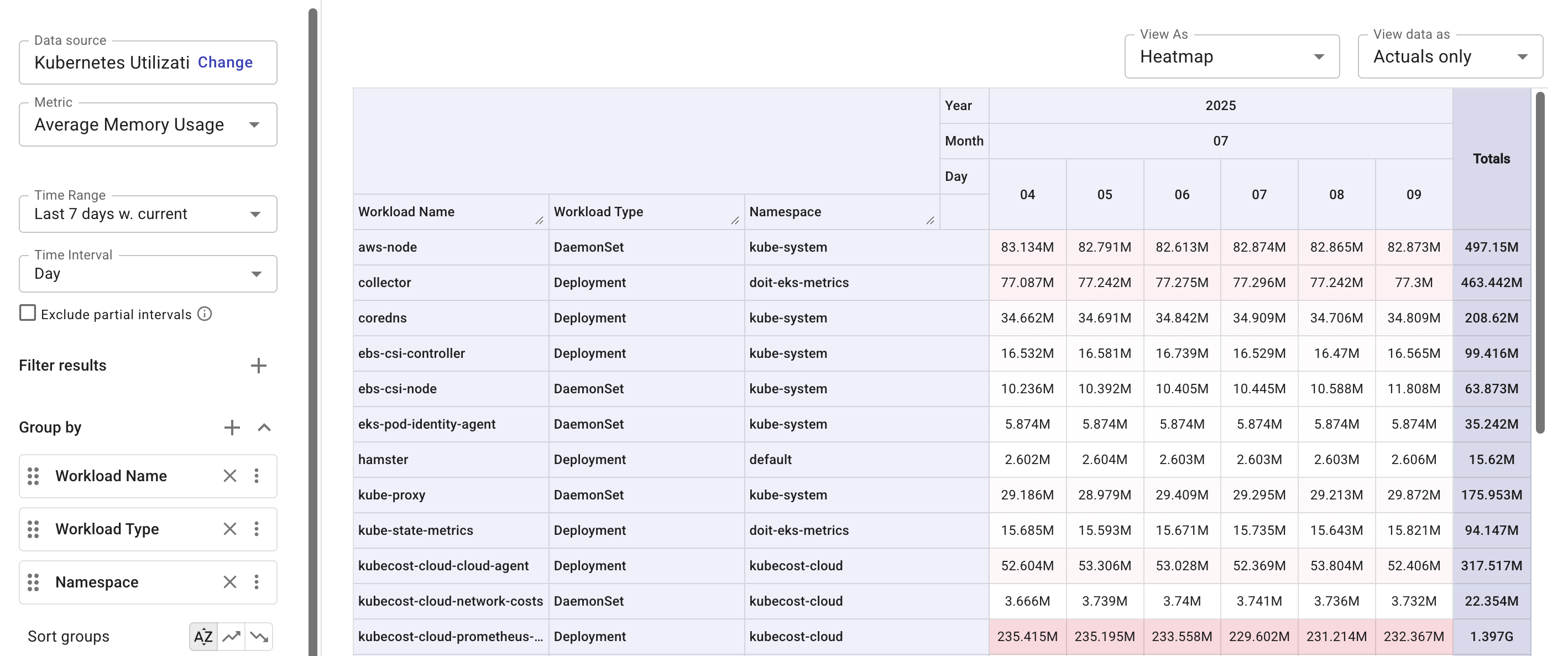
Task: Click the Change data source link
Action: pyautogui.click(x=224, y=62)
